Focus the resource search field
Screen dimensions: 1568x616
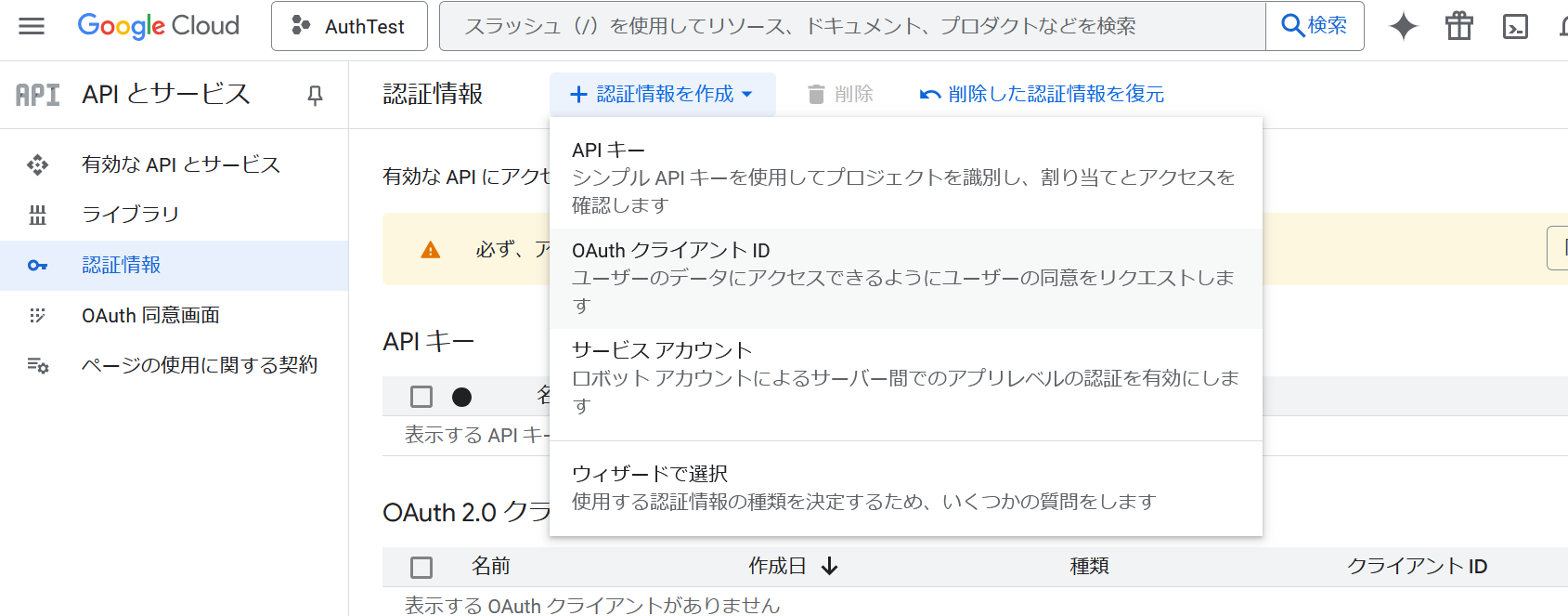click(852, 26)
